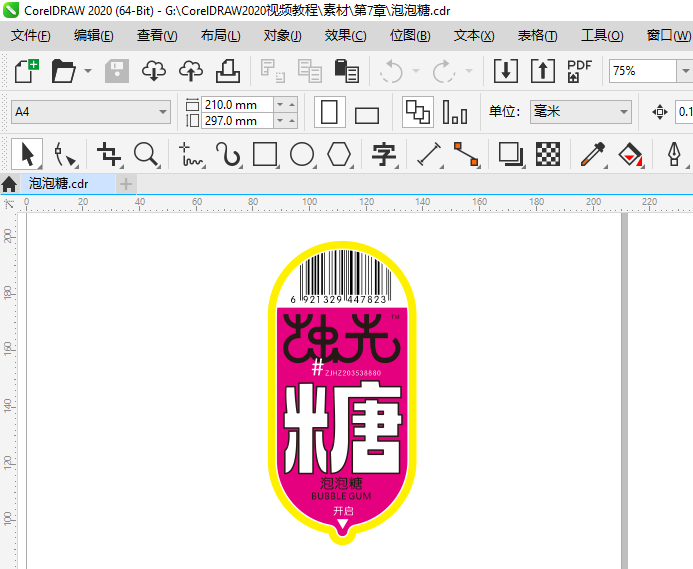Select the Interactive Fill bucket tool

tap(630, 154)
